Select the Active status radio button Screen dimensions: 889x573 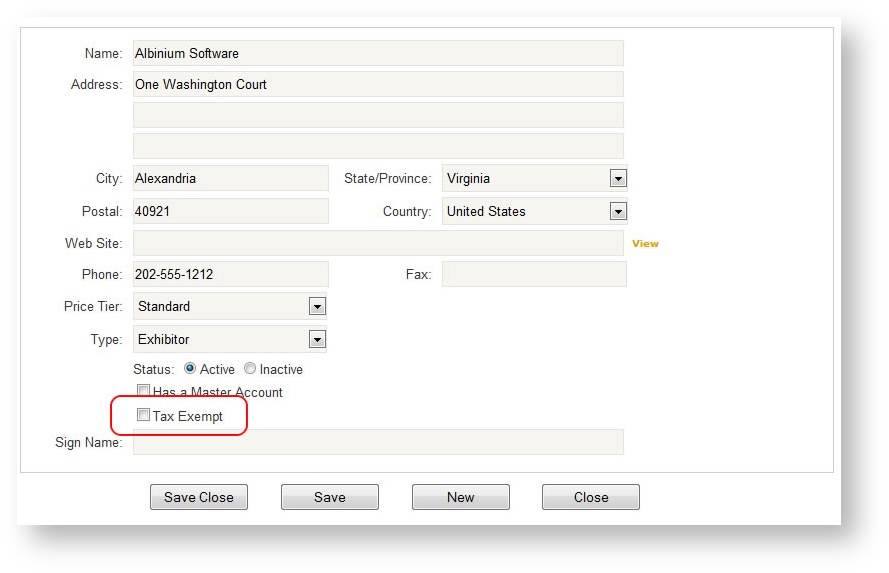point(190,369)
